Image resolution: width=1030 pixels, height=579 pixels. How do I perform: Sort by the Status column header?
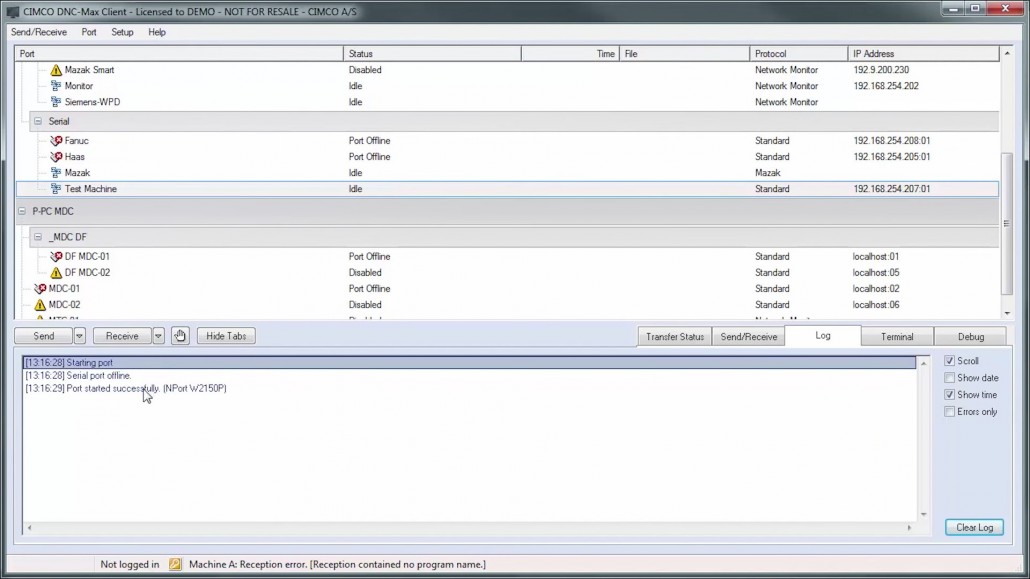point(432,54)
